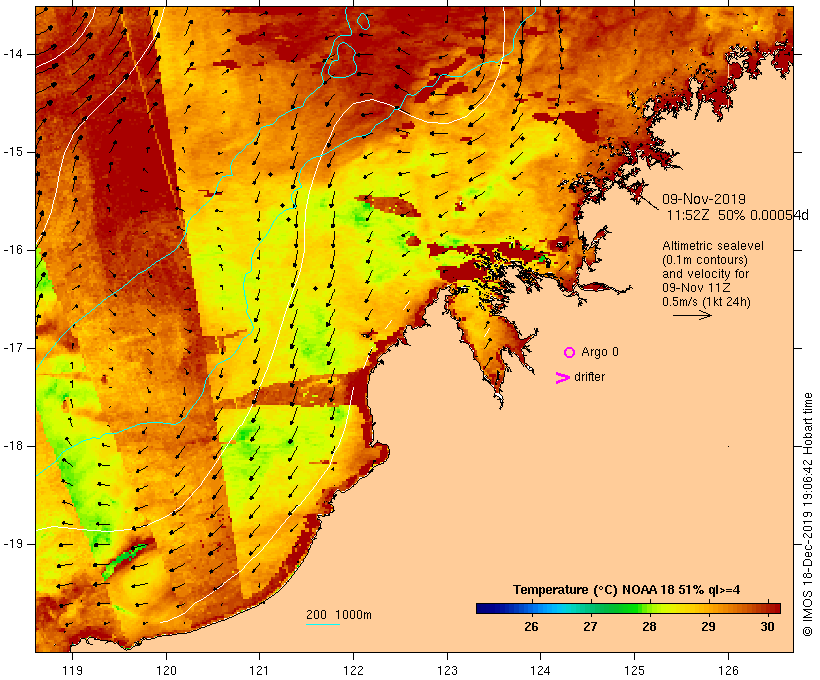
Task: Click the dark blue end of temperature colorbar
Action: 484,608
